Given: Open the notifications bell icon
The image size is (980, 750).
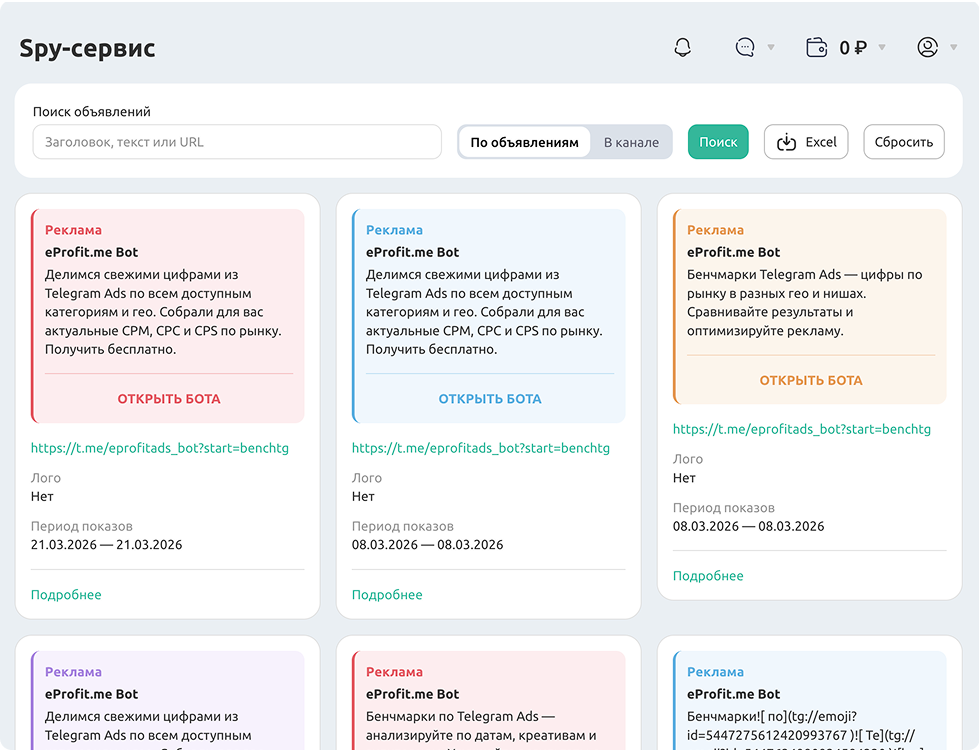Looking at the screenshot, I should click(683, 47).
